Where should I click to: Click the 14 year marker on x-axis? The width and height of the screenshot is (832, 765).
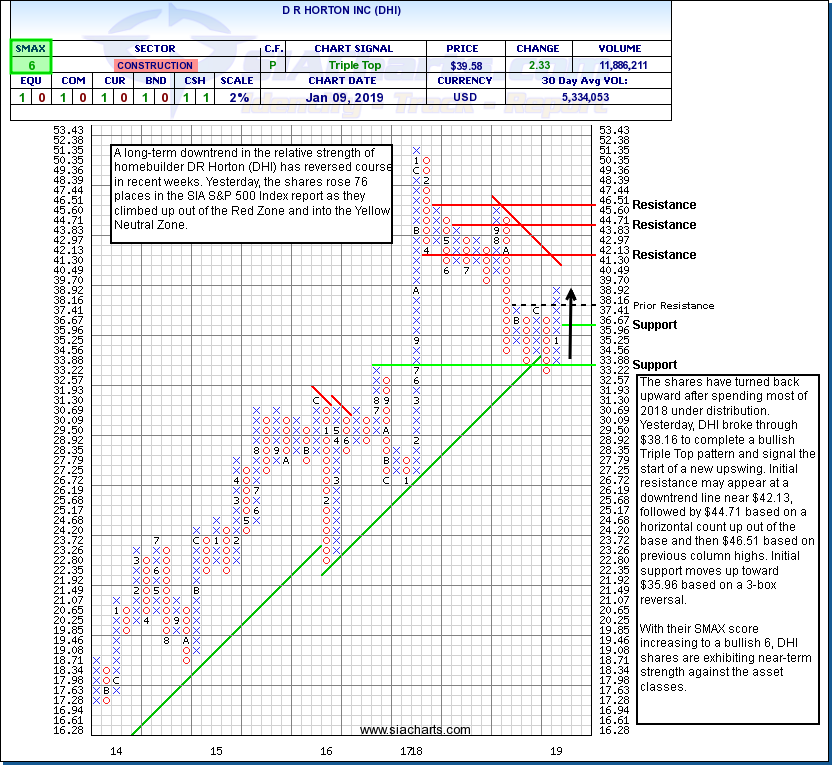point(116,749)
